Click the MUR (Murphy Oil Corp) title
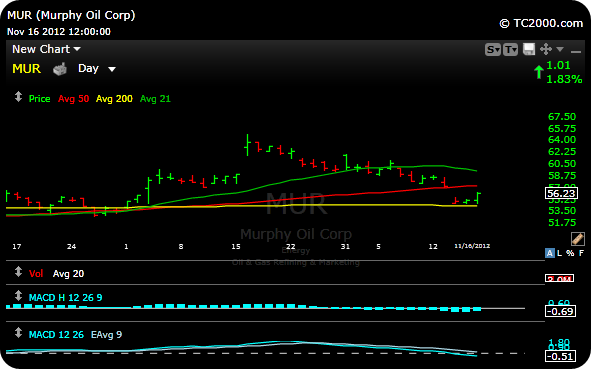Image resolution: width=591 pixels, height=369 pixels. point(71,15)
